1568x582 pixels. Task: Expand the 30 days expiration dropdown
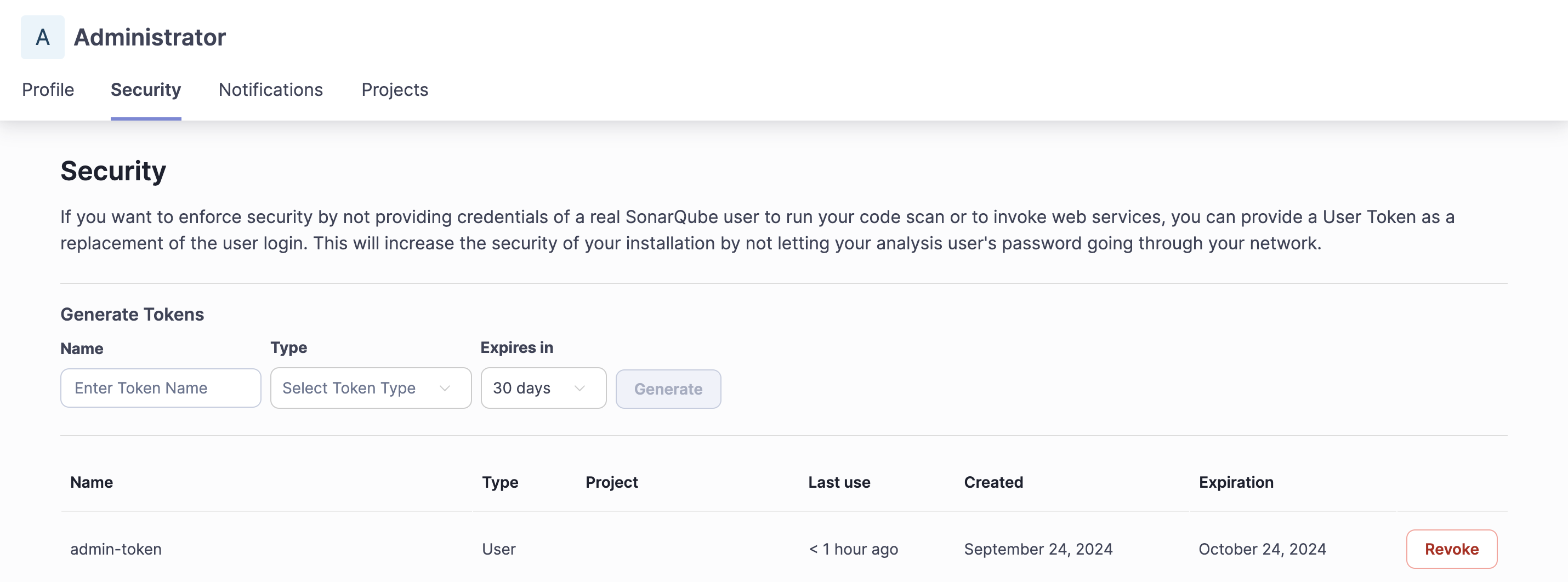[x=543, y=388]
